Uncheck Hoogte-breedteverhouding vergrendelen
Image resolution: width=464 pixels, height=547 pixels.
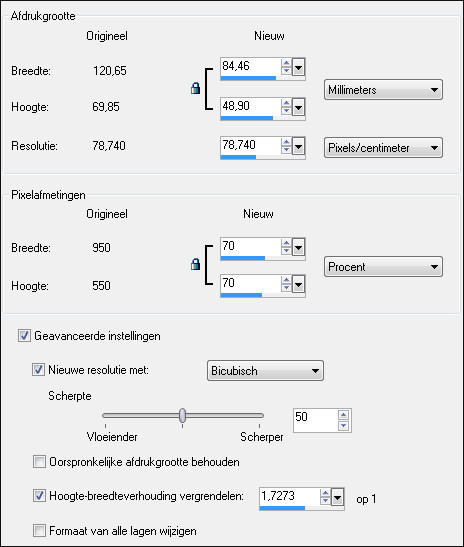tap(39, 495)
